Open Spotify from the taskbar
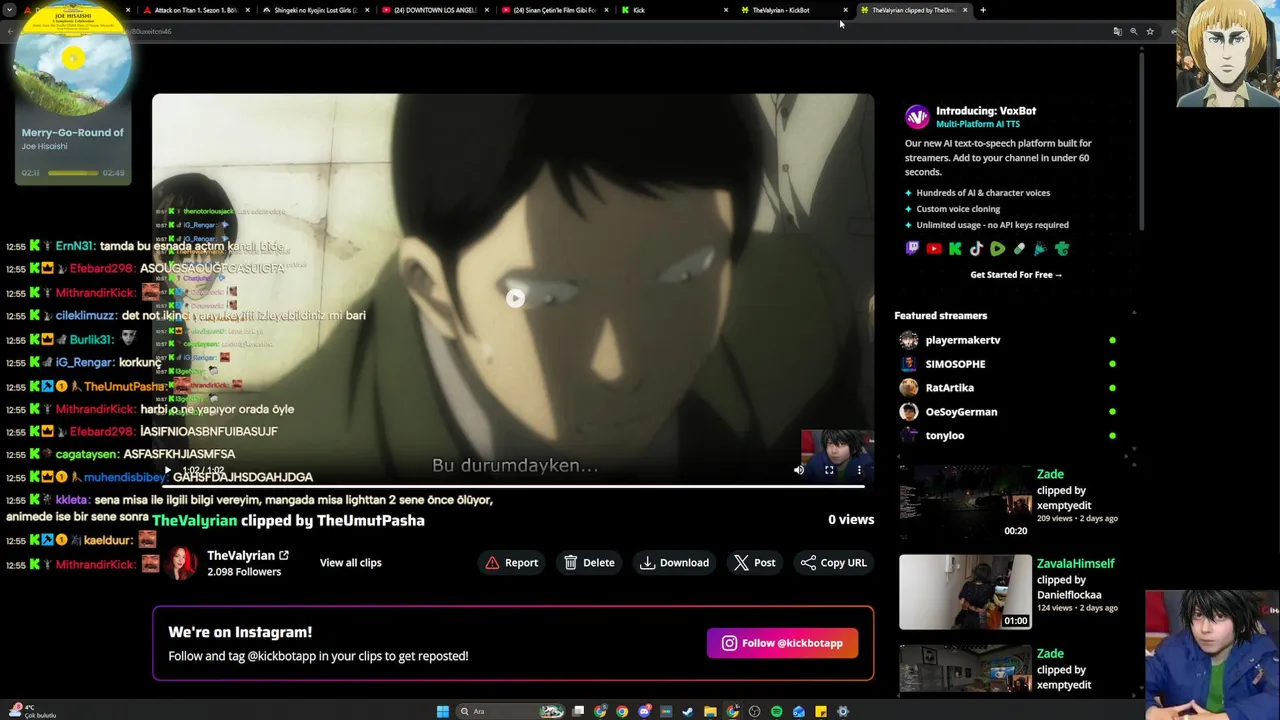 777,711
